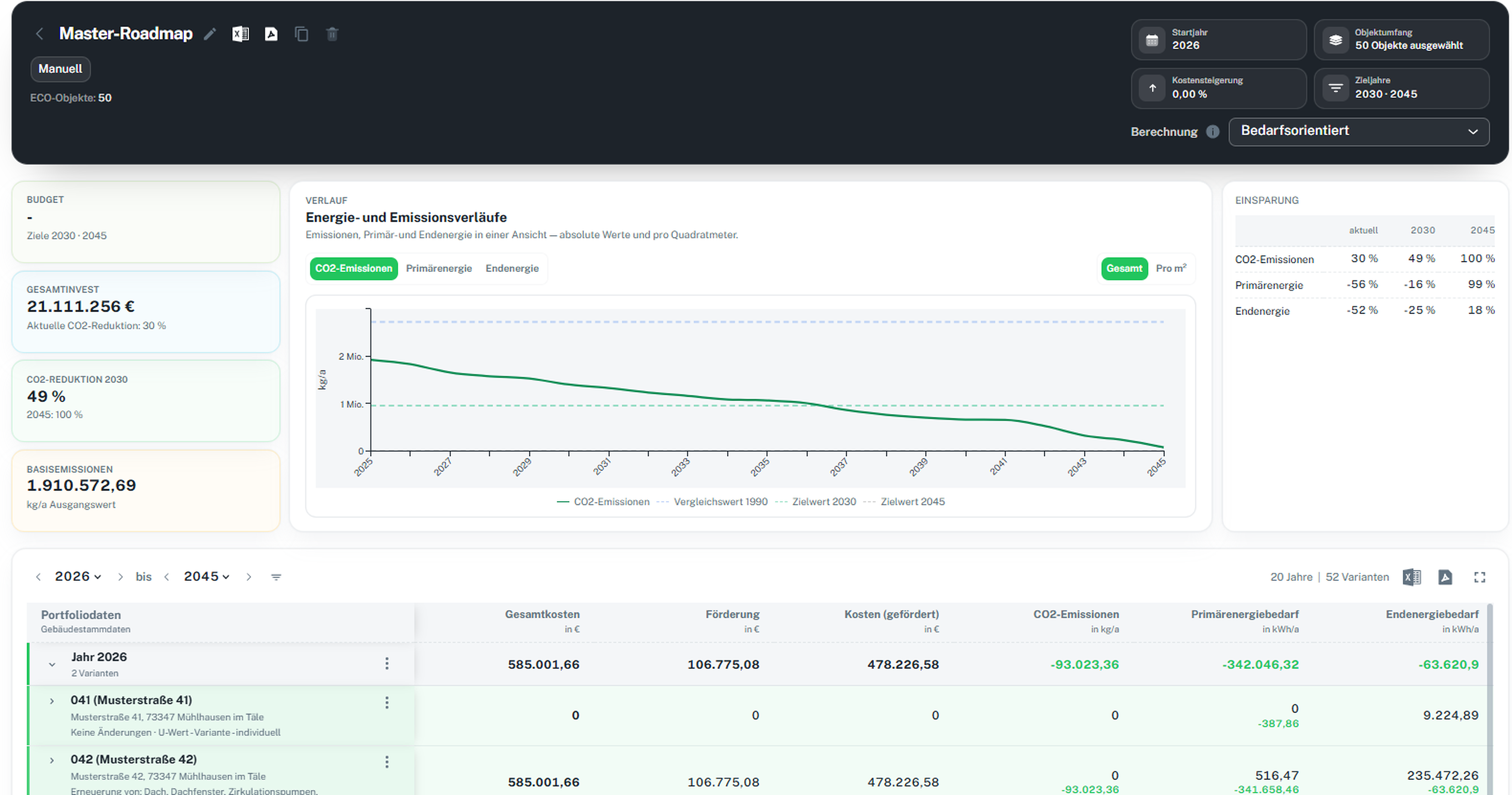Open the Kostensteigerung 0,00 % setting
Screen dimensions: 1512x795
pos(1218,88)
